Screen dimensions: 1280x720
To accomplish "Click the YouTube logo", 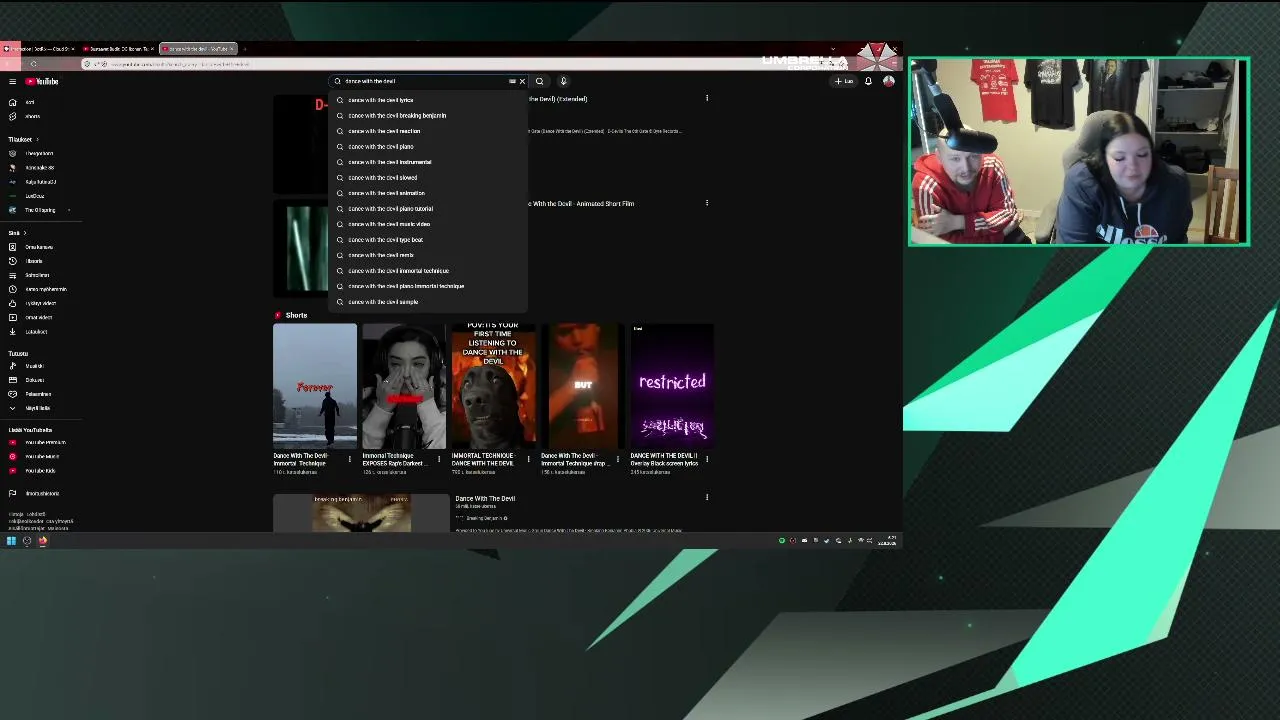I will 43,81.
